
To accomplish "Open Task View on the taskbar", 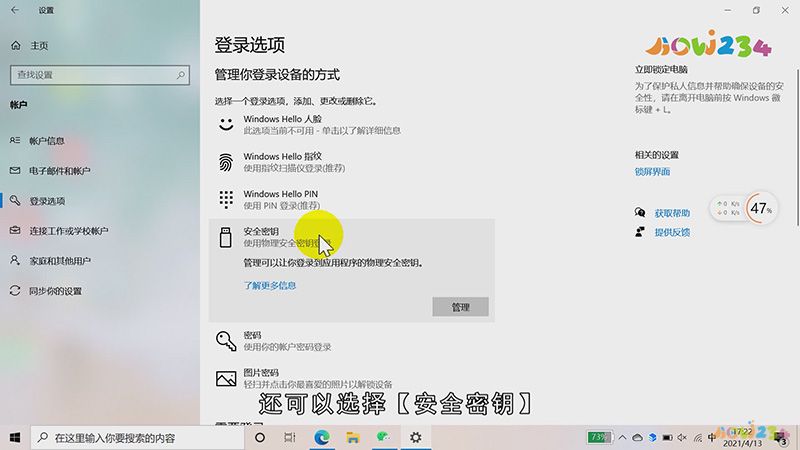I will (290, 437).
